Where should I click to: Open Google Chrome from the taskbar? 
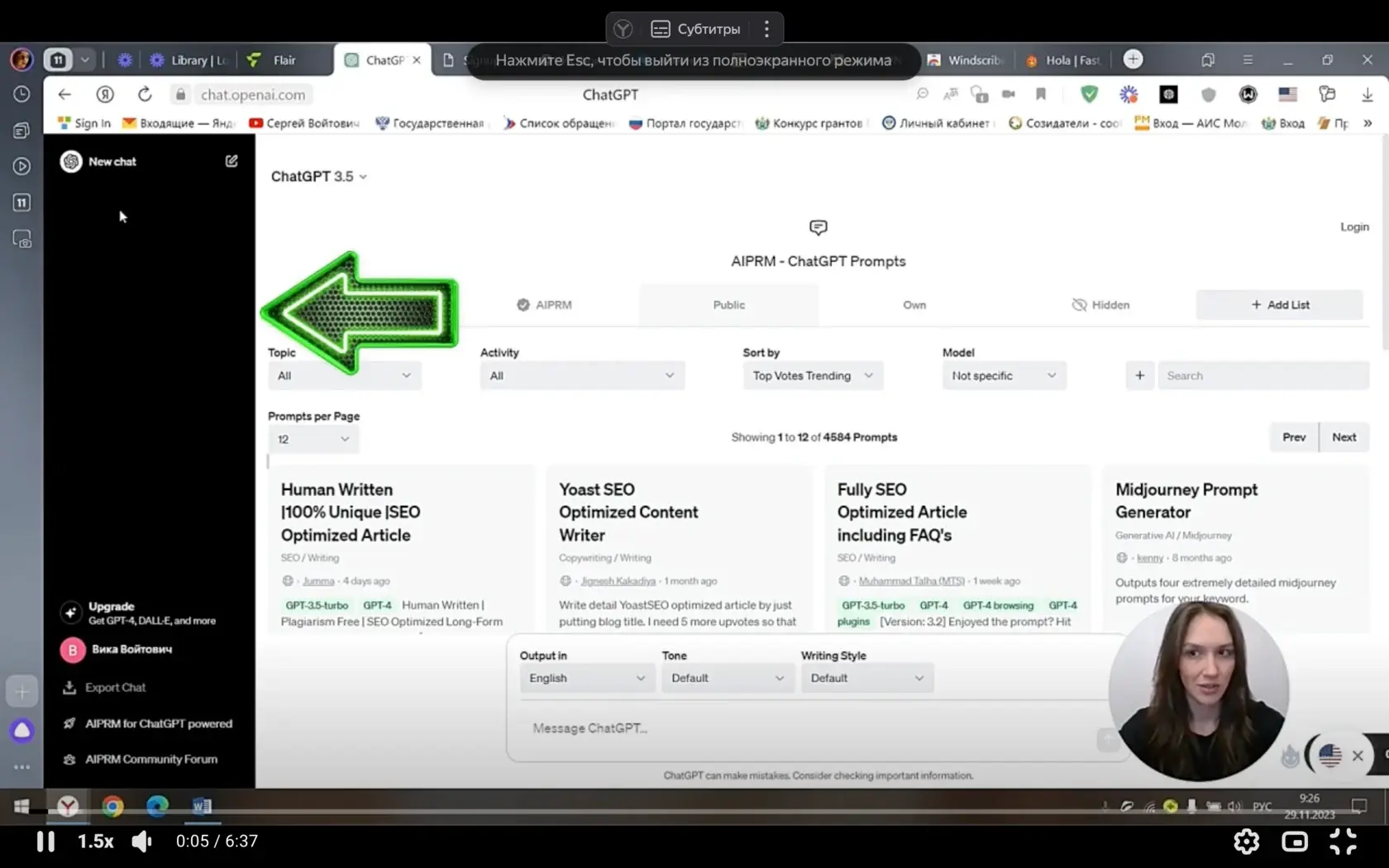(112, 806)
